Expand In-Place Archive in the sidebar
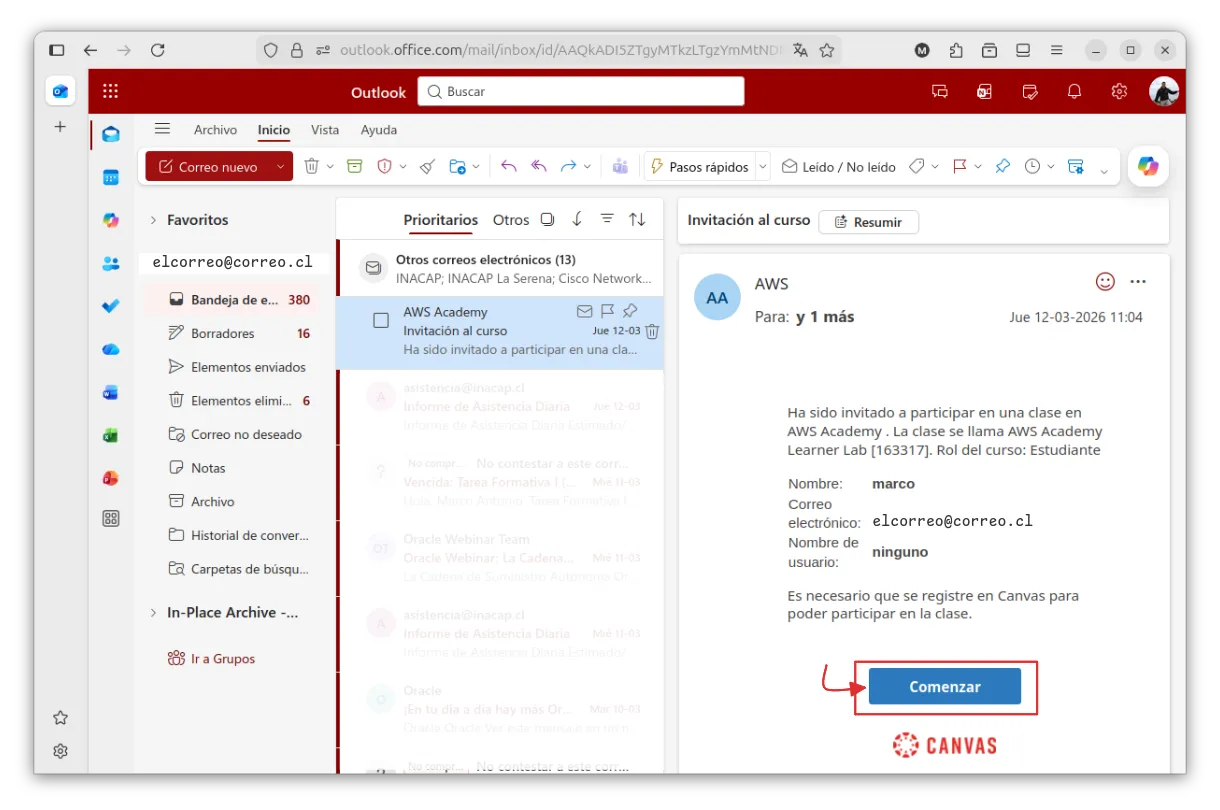The width and height of the screenshot is (1220, 810). coord(152,612)
